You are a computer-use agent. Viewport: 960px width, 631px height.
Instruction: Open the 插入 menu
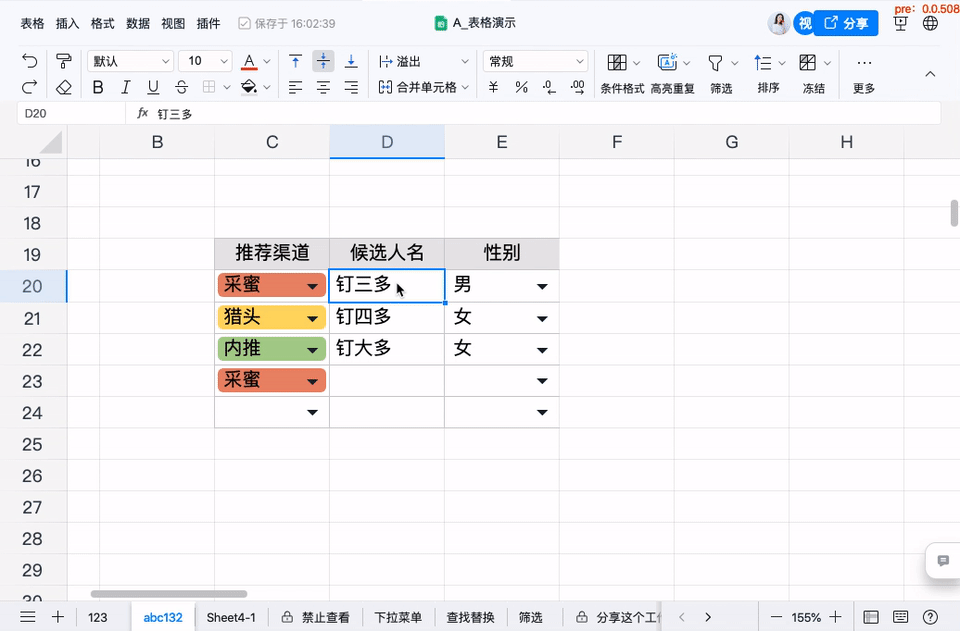pos(67,23)
